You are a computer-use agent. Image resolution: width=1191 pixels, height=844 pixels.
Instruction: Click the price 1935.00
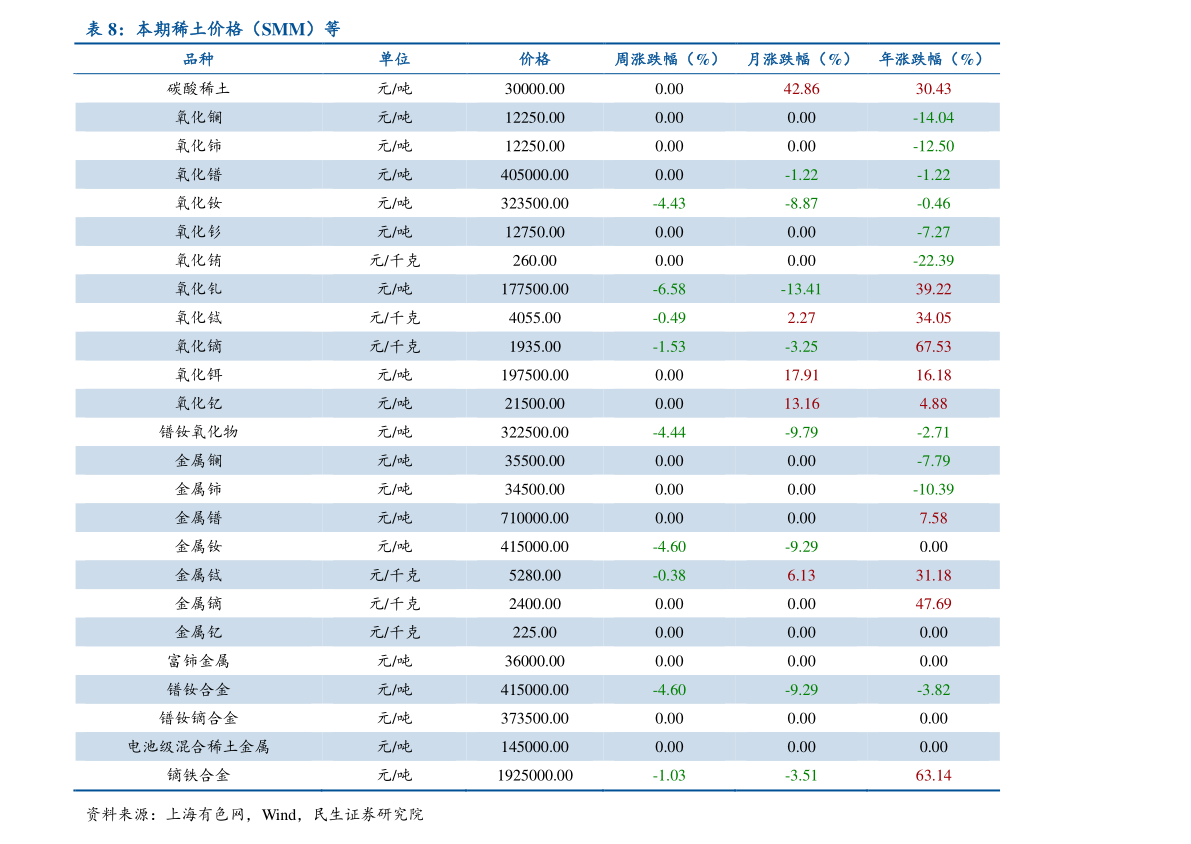click(x=535, y=347)
